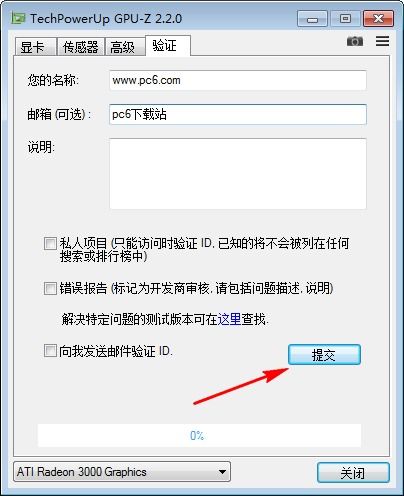Screen dimensions: 404x496
Task: Click the 关闭 button
Action: pos(353,472)
